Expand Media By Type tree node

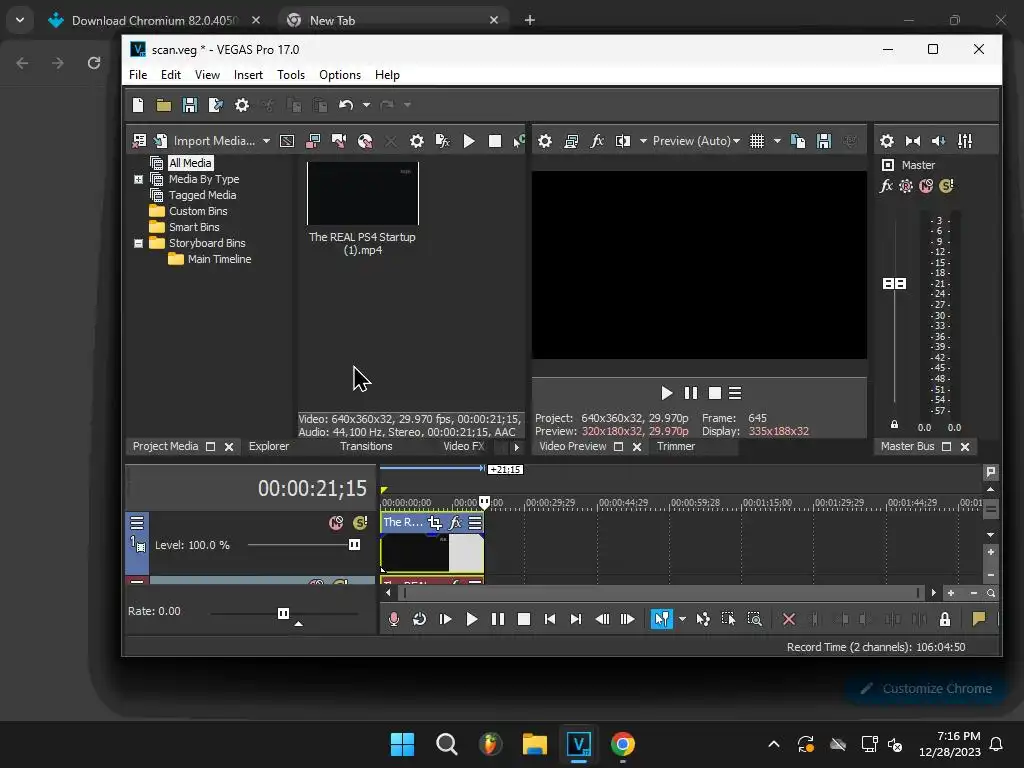[138, 179]
